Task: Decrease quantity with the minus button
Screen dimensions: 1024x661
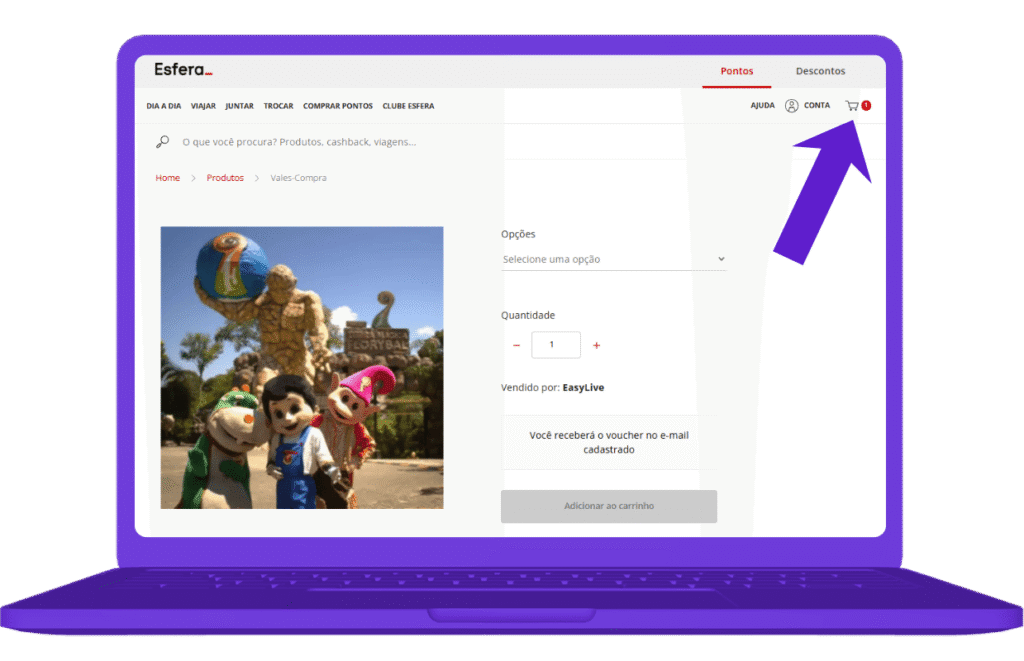Action: pos(516,345)
